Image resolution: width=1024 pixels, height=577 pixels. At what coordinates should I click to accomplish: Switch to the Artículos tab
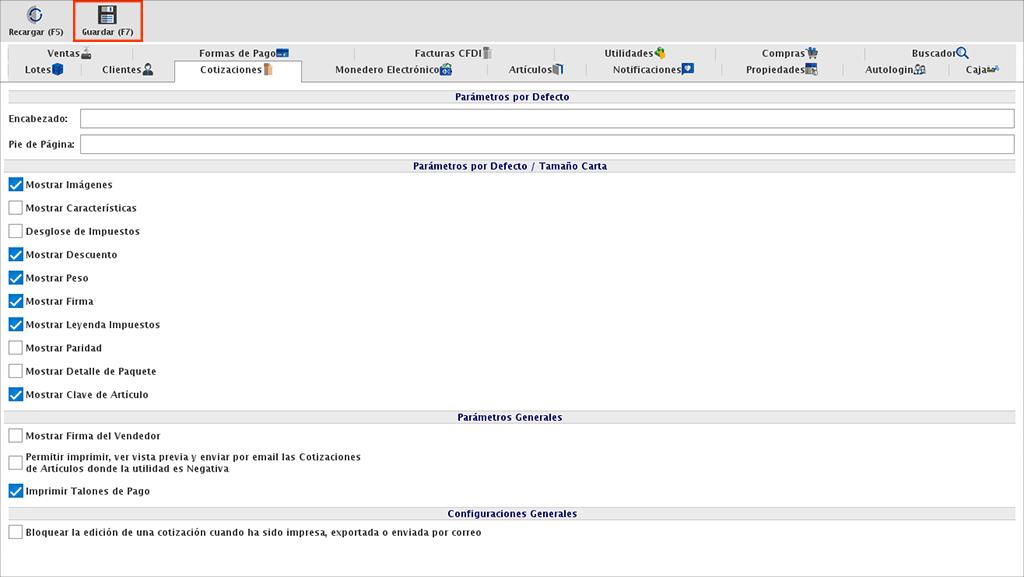click(x=535, y=70)
